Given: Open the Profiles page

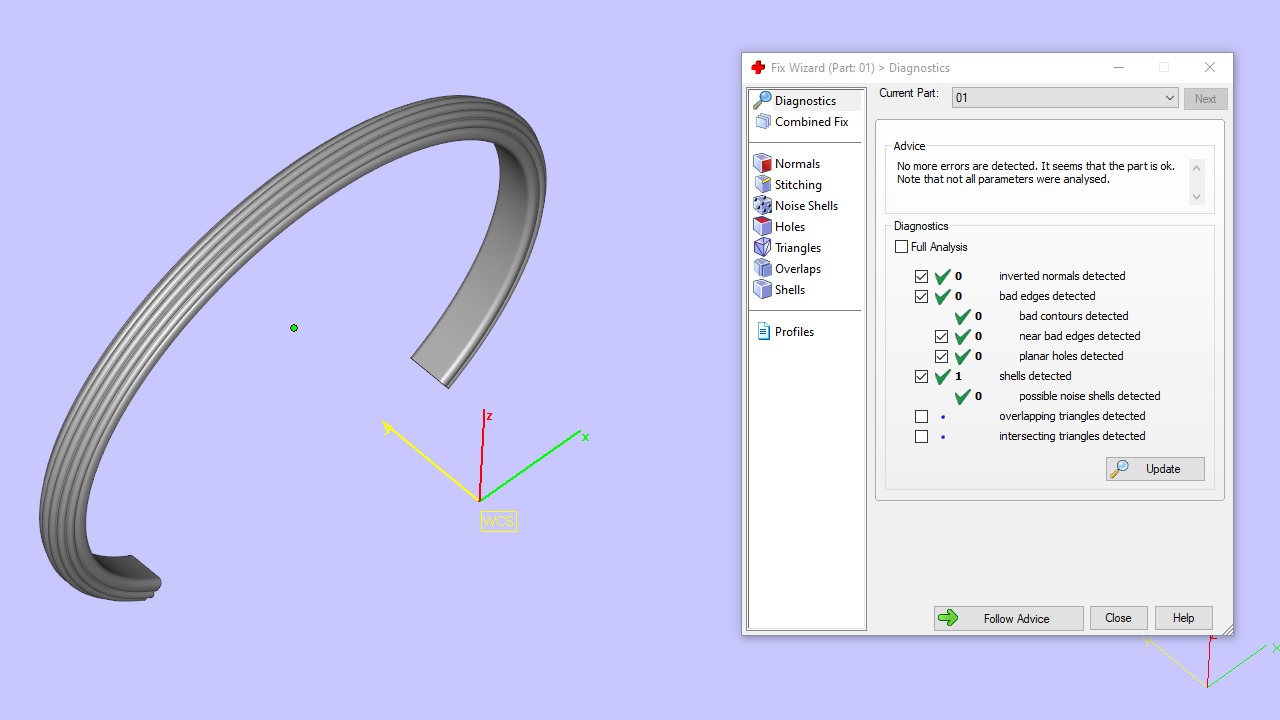Looking at the screenshot, I should (794, 331).
